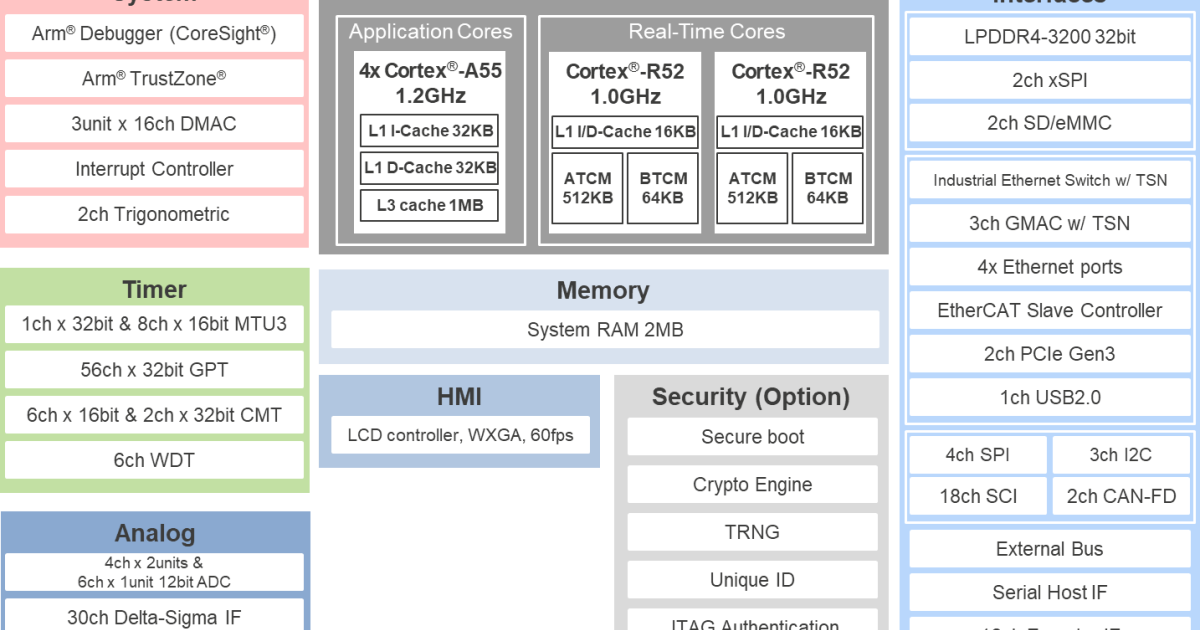The height and width of the screenshot is (630, 1200).
Task: Select the 6ch WDT block
Action: (154, 460)
